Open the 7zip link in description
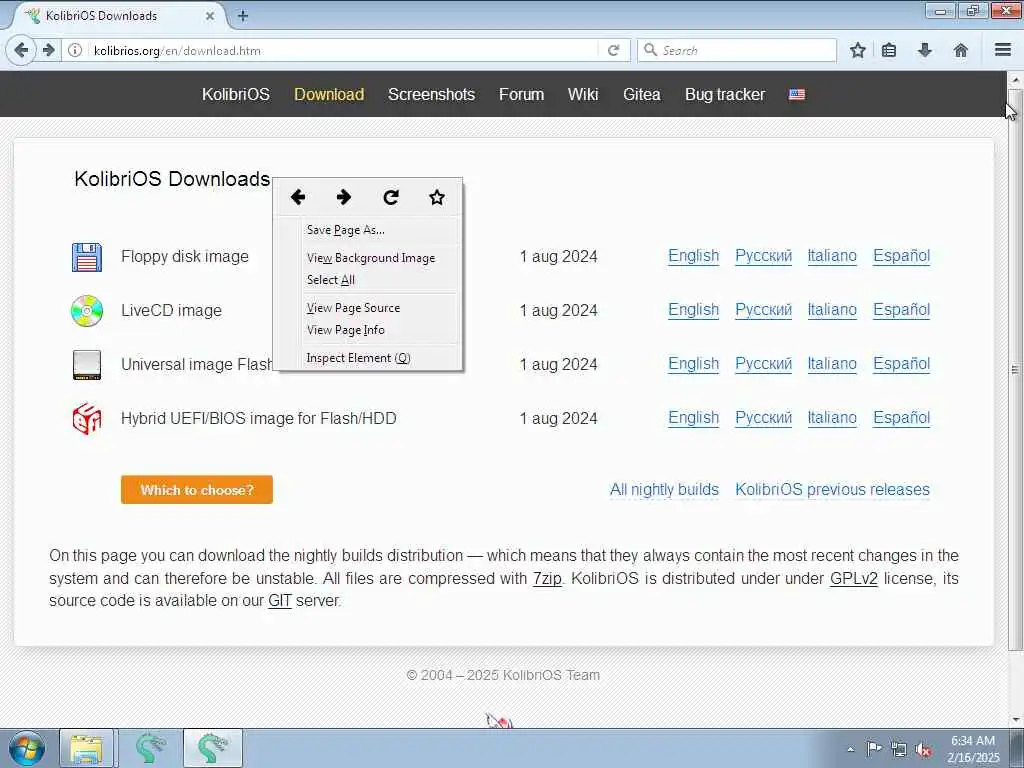Image resolution: width=1024 pixels, height=768 pixels. tap(547, 579)
